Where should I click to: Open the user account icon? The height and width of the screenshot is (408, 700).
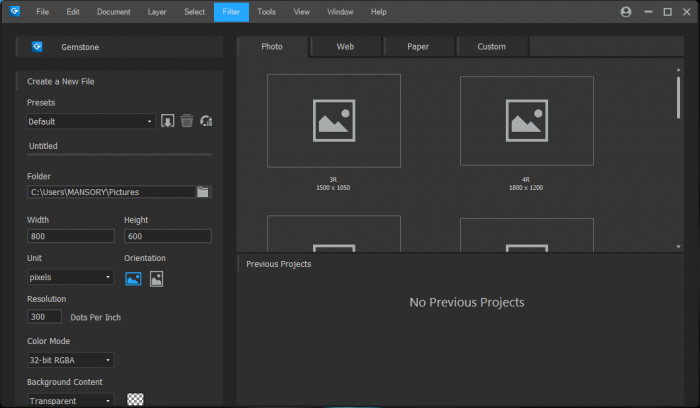pyautogui.click(x=626, y=12)
